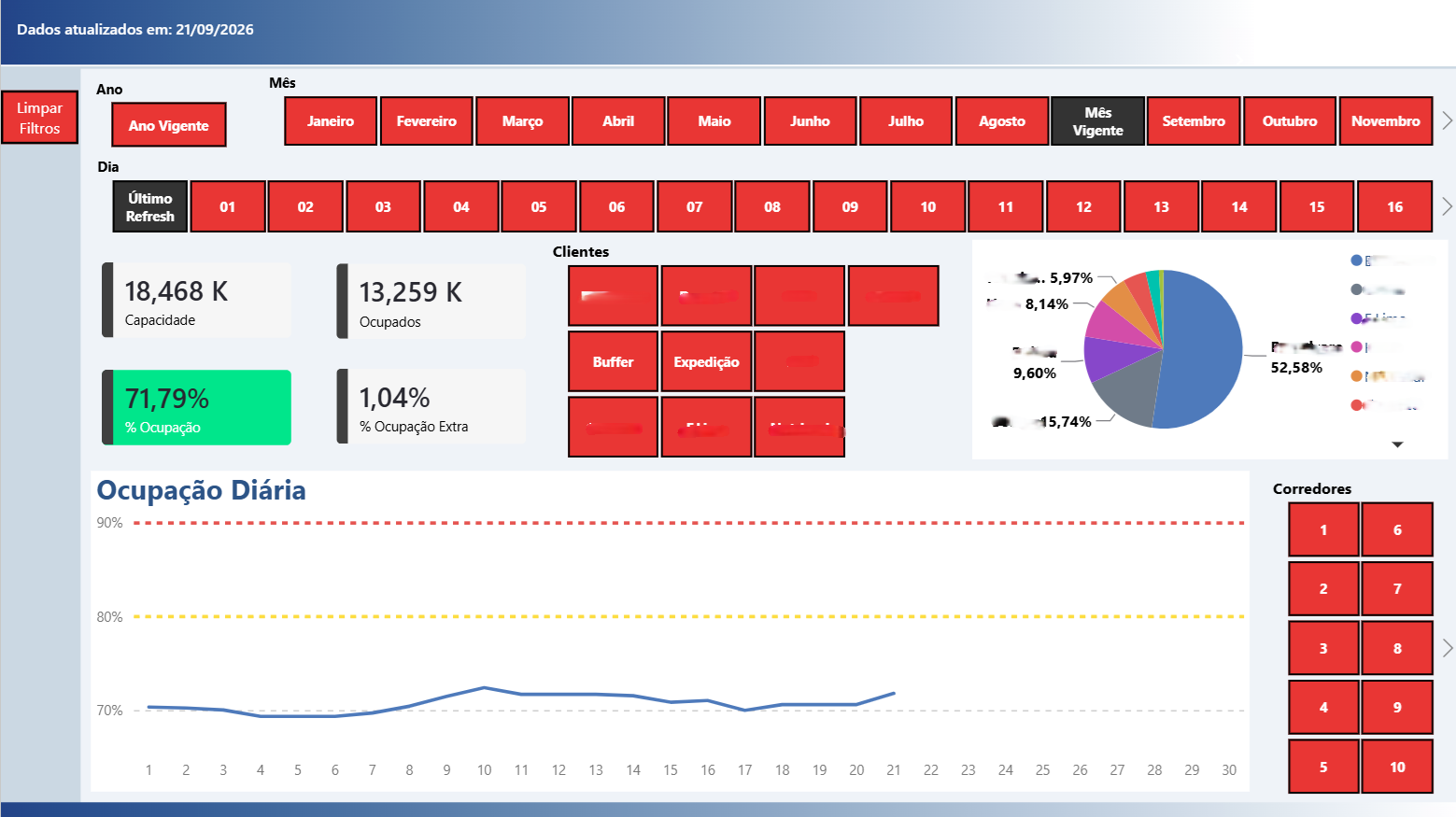Screen dimensions: 1456x817
Task: Select the Buffer client filter
Action: (614, 361)
